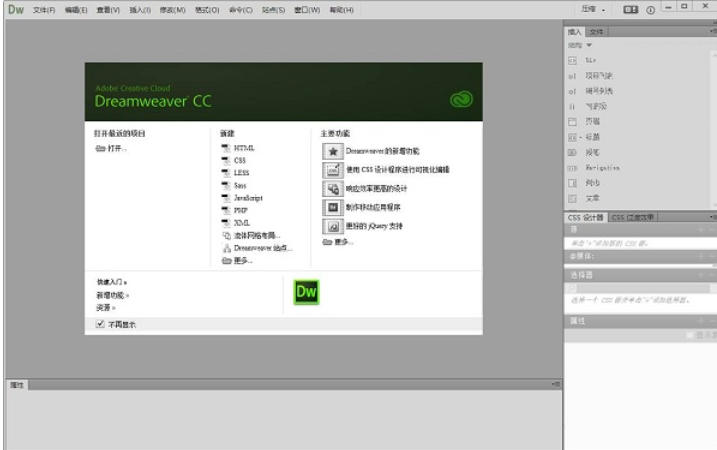Viewport: 717px width, 450px height.
Task: Click the 属性 tab of the bottom panel
Action: pos(17,385)
